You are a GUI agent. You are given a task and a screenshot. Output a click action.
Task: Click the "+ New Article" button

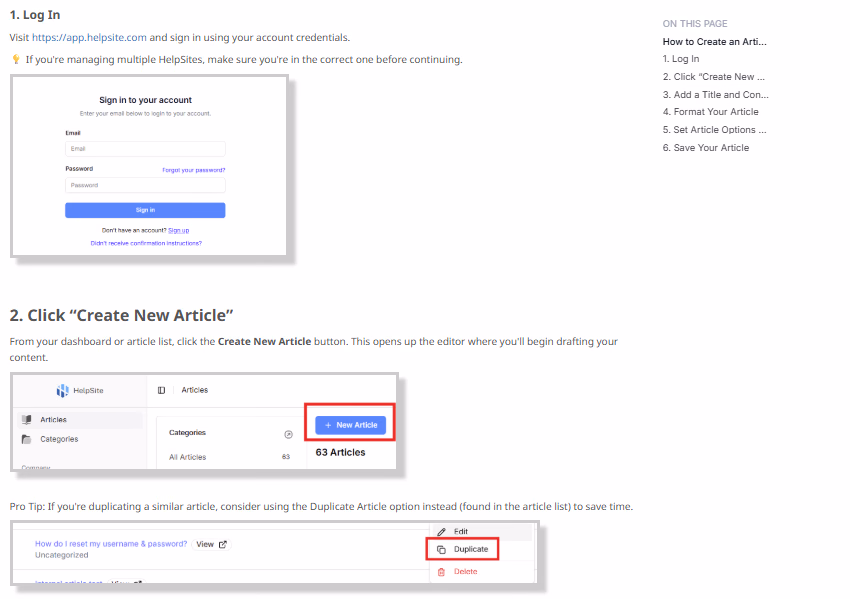coord(350,426)
